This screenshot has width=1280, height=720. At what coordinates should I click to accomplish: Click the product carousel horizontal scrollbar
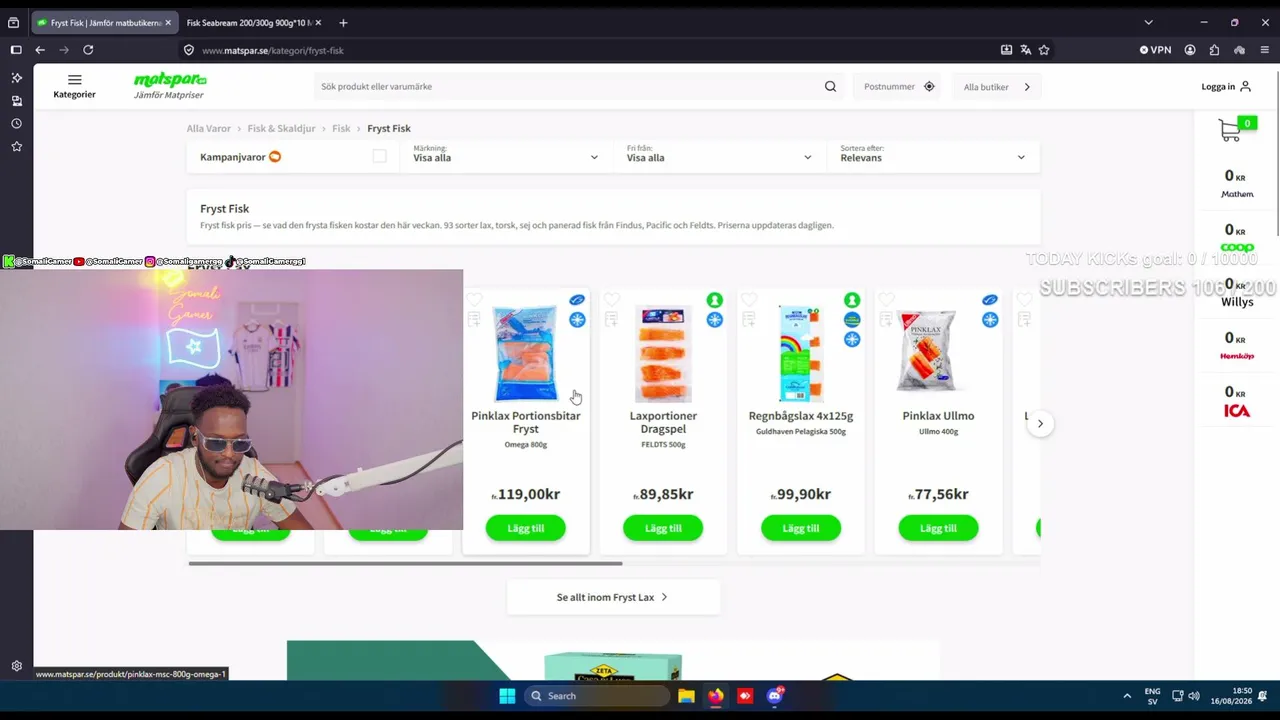point(405,563)
